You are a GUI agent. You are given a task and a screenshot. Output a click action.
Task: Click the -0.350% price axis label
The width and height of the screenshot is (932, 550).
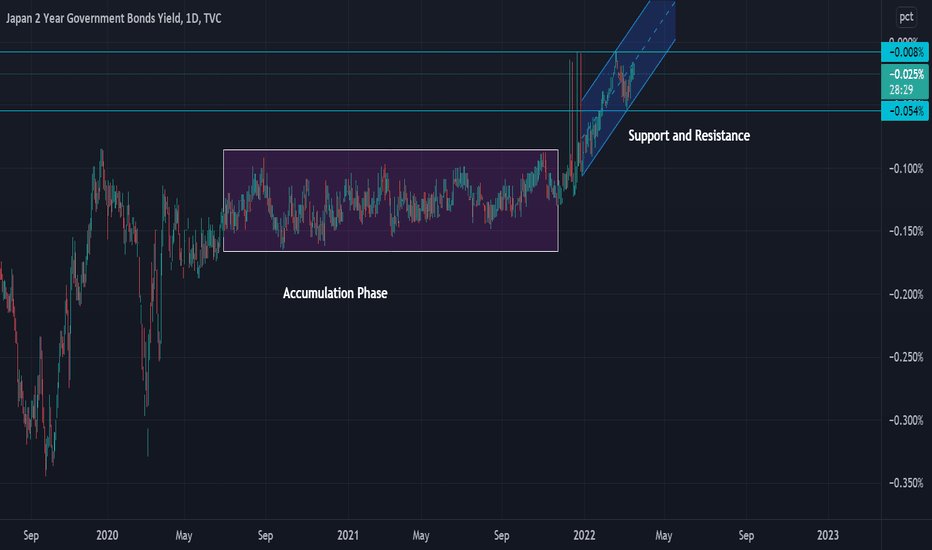(906, 483)
